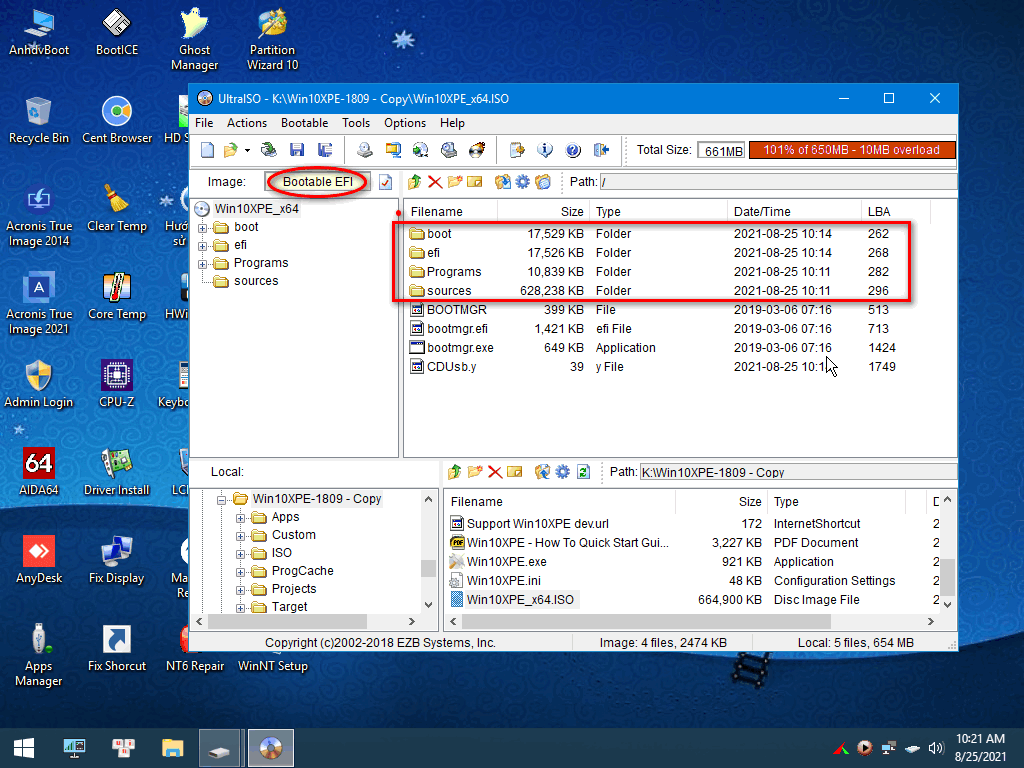This screenshot has width=1024, height=768.
Task: Click the Total Size 661MB field
Action: (721, 151)
